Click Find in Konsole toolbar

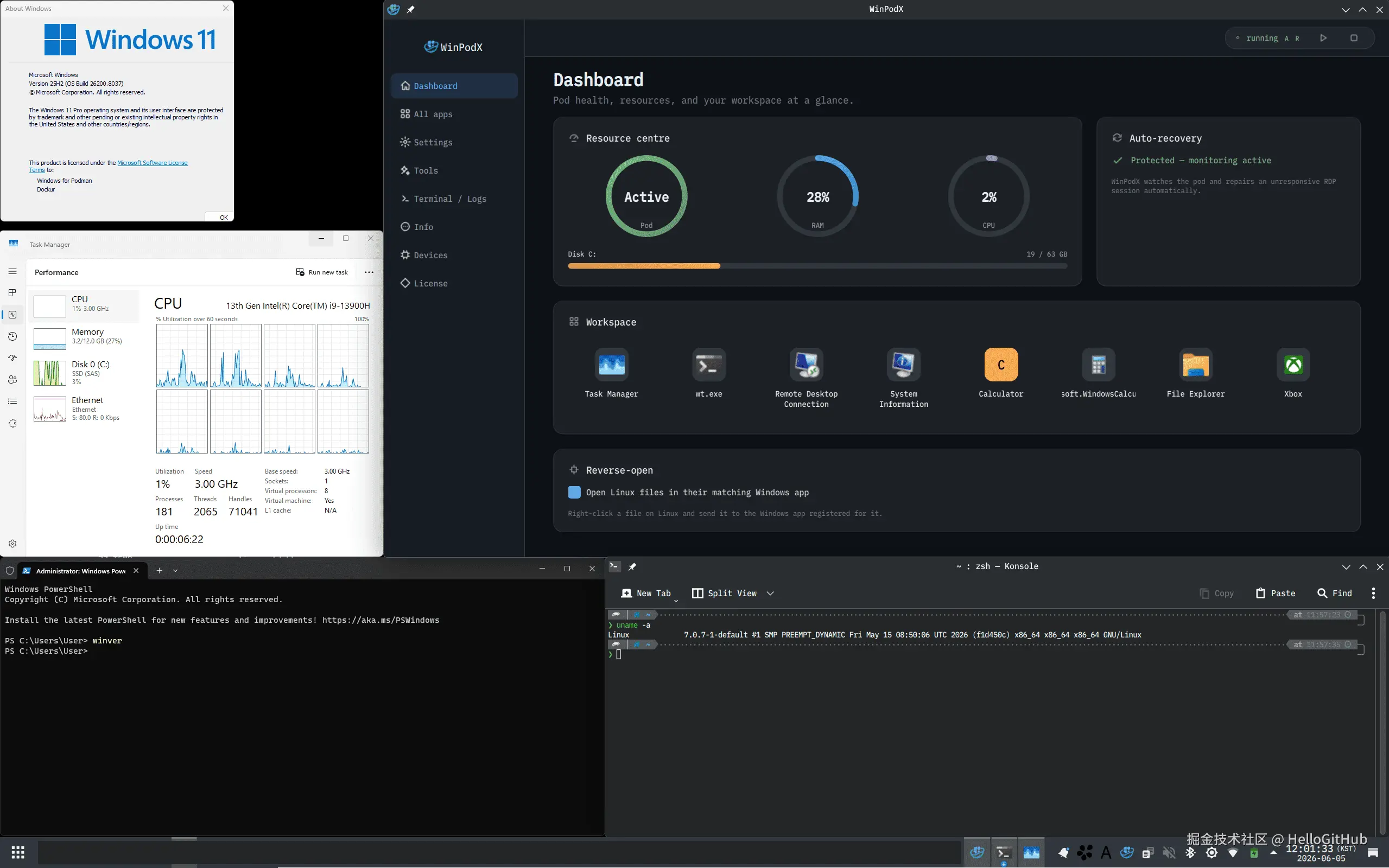point(1335,593)
